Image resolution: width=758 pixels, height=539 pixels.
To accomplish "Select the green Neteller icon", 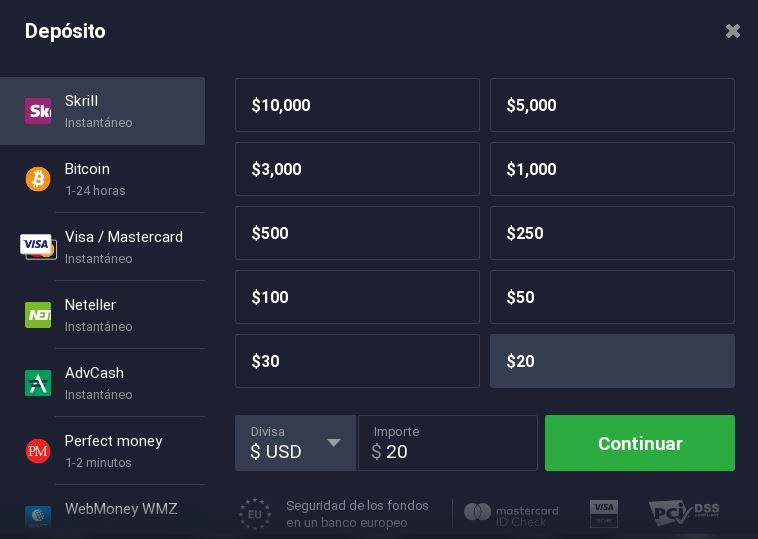I will [x=38, y=315].
